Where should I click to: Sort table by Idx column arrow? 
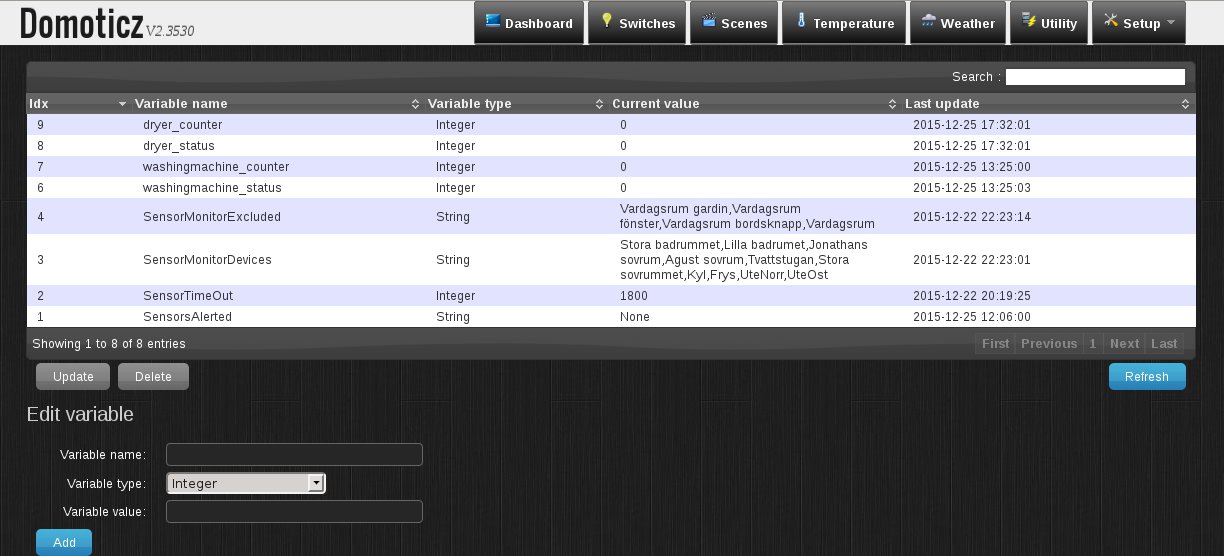[122, 104]
